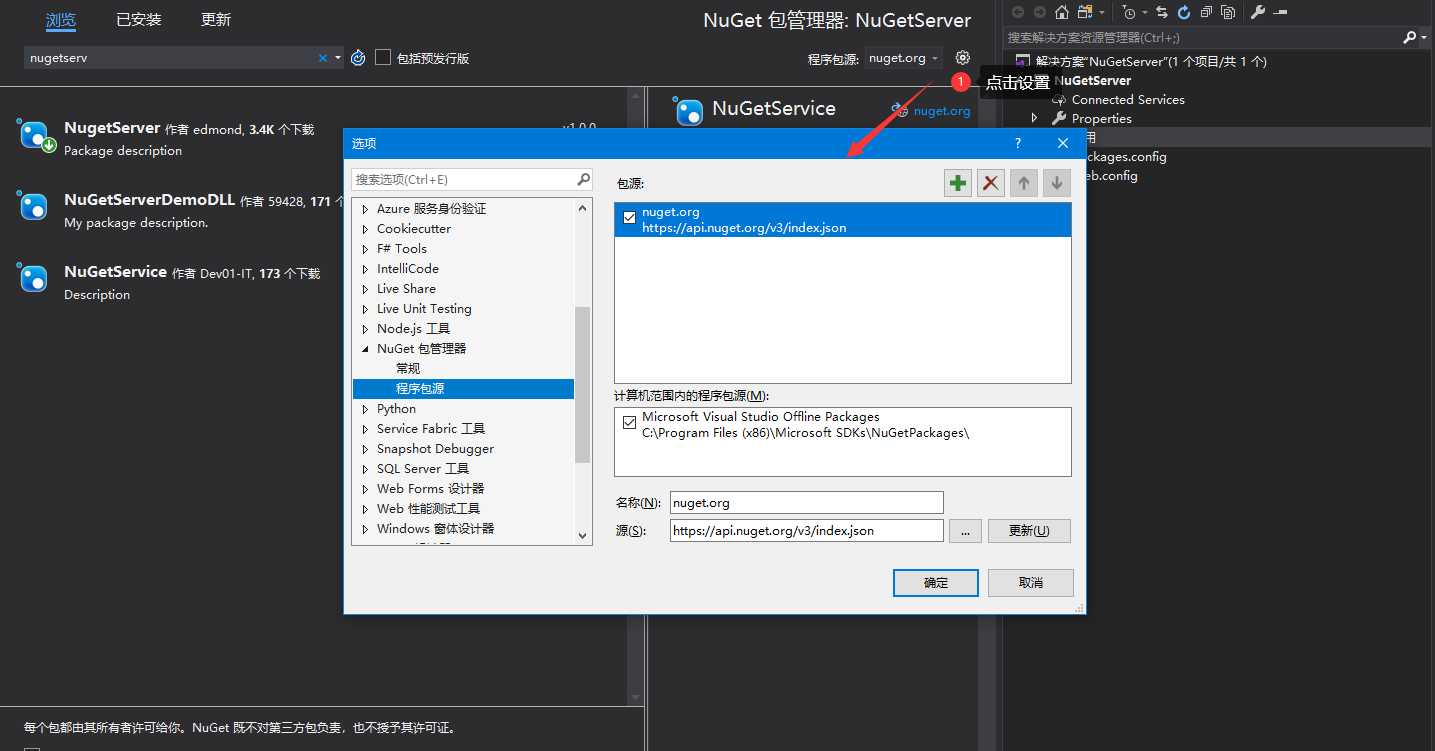Select Web Forms 设计器 in Options tree

(x=430, y=489)
